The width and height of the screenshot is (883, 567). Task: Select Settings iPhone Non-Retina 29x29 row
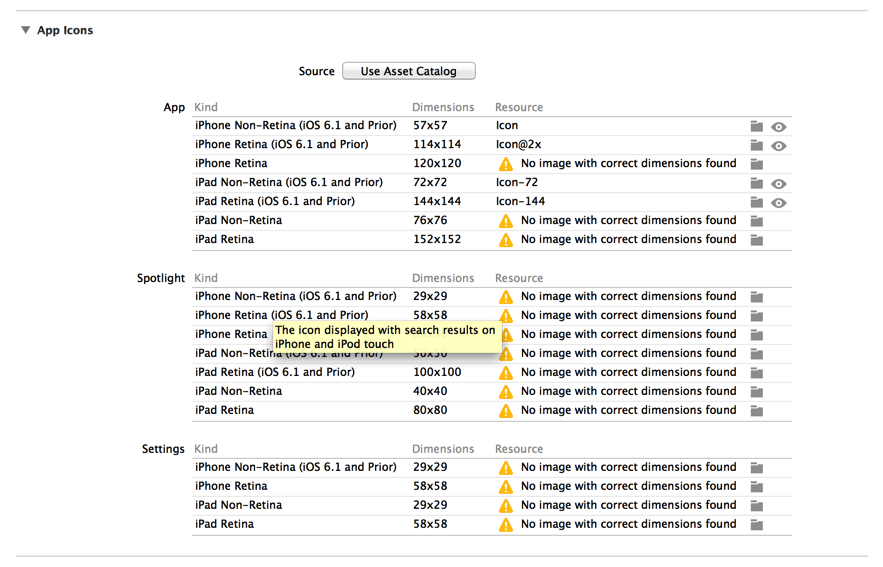[x=491, y=467]
